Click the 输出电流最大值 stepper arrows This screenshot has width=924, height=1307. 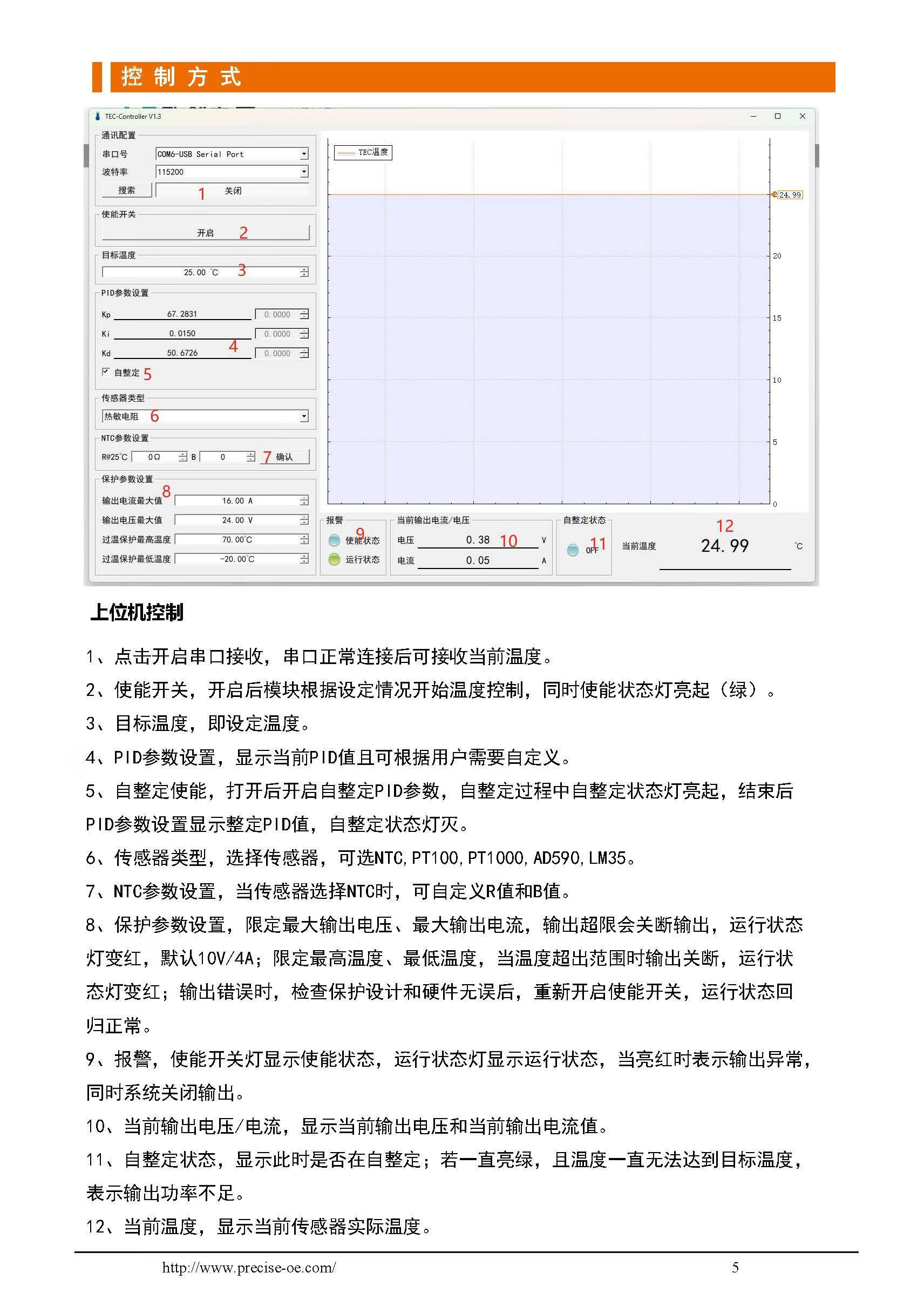pos(304,500)
